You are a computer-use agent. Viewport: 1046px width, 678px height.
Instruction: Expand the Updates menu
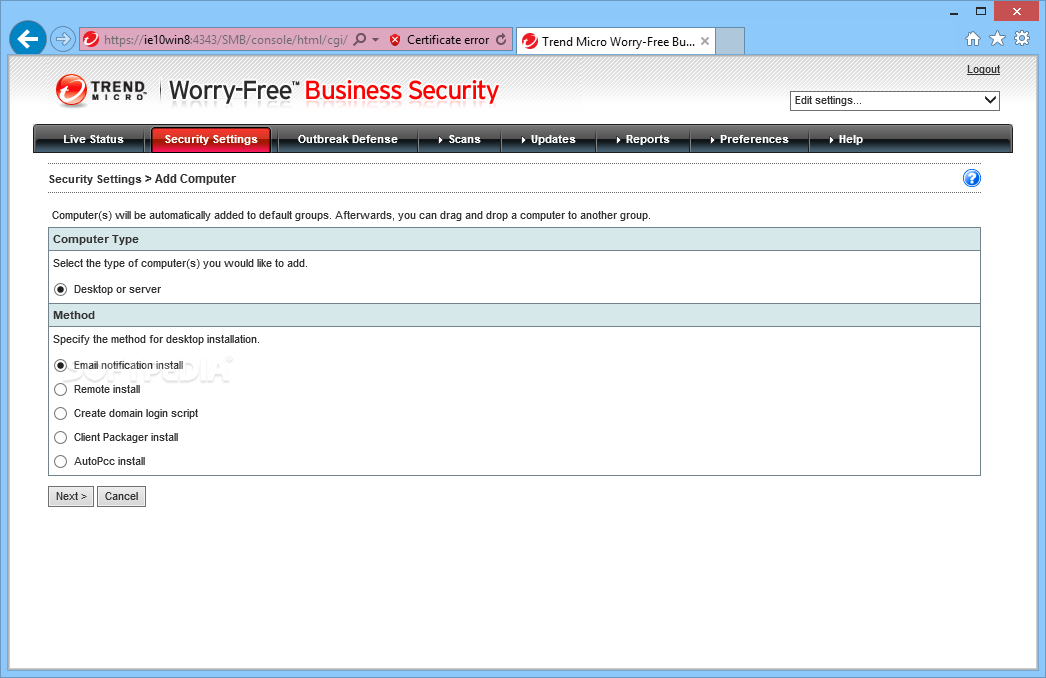point(548,139)
